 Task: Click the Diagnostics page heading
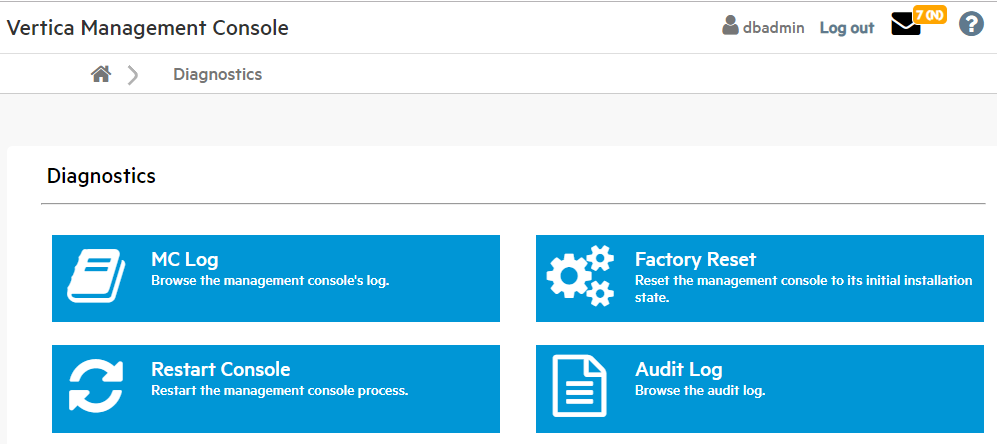point(101,176)
